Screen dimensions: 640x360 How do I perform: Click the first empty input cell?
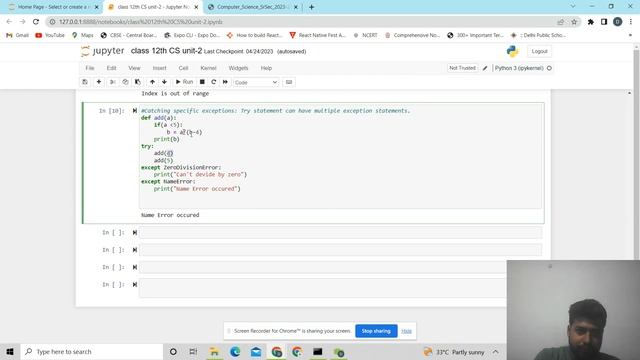click(x=340, y=233)
